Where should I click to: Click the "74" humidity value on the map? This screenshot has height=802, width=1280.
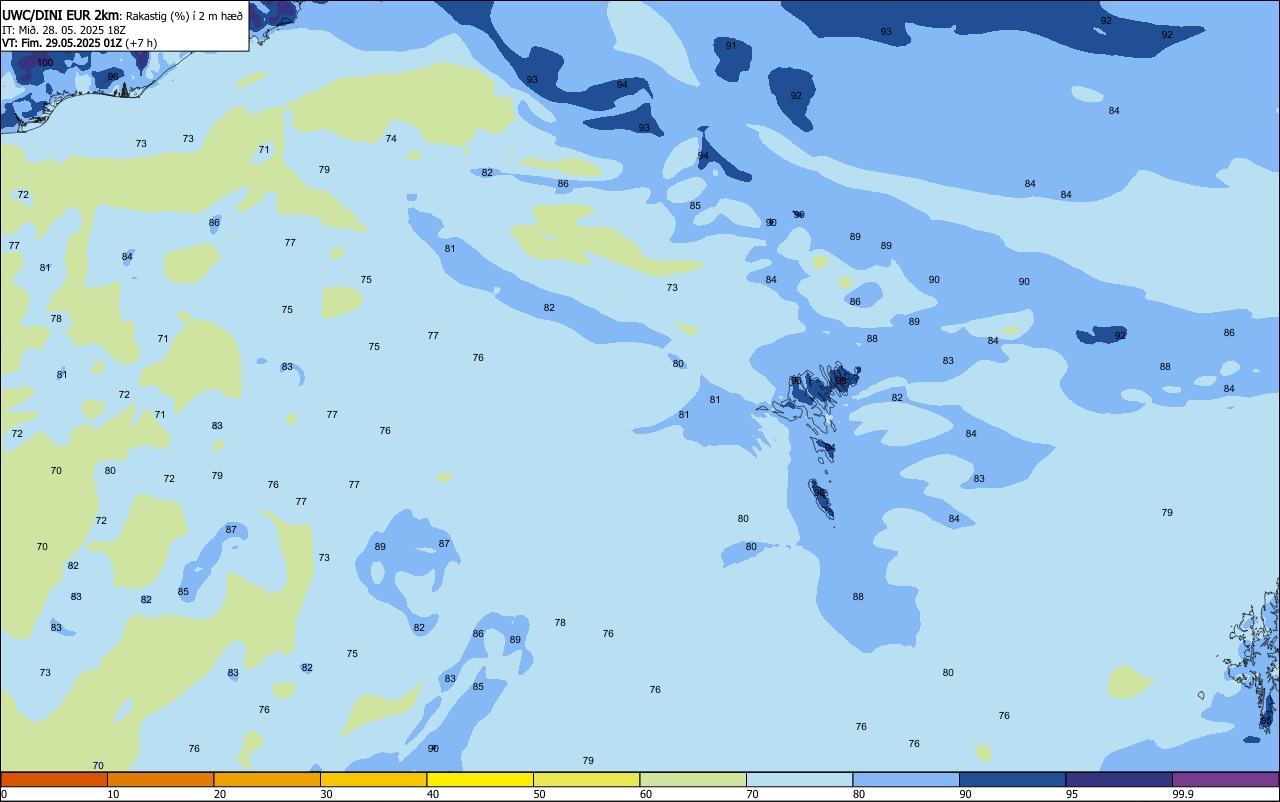[x=391, y=138]
